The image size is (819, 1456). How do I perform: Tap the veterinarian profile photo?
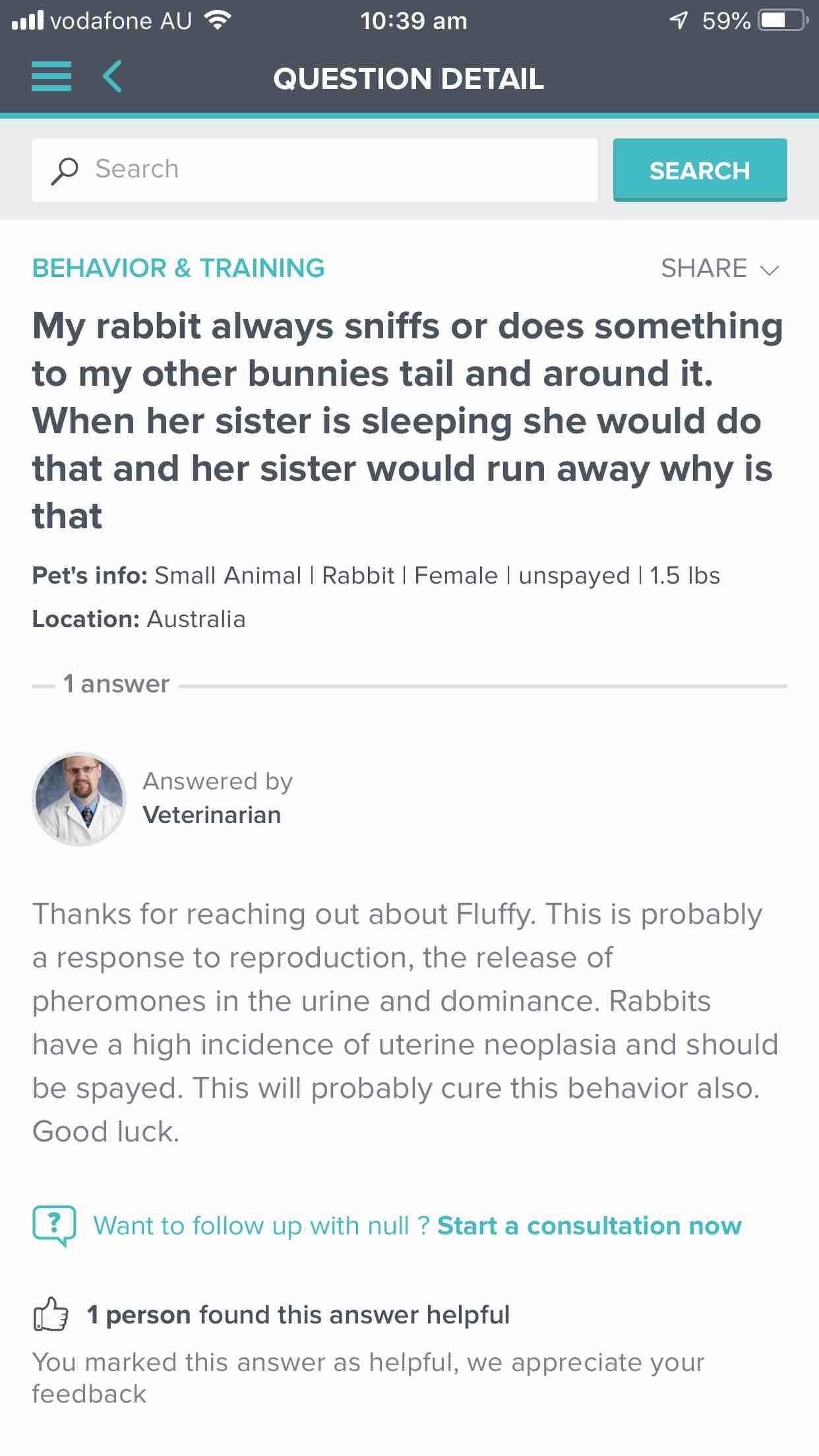pos(79,799)
